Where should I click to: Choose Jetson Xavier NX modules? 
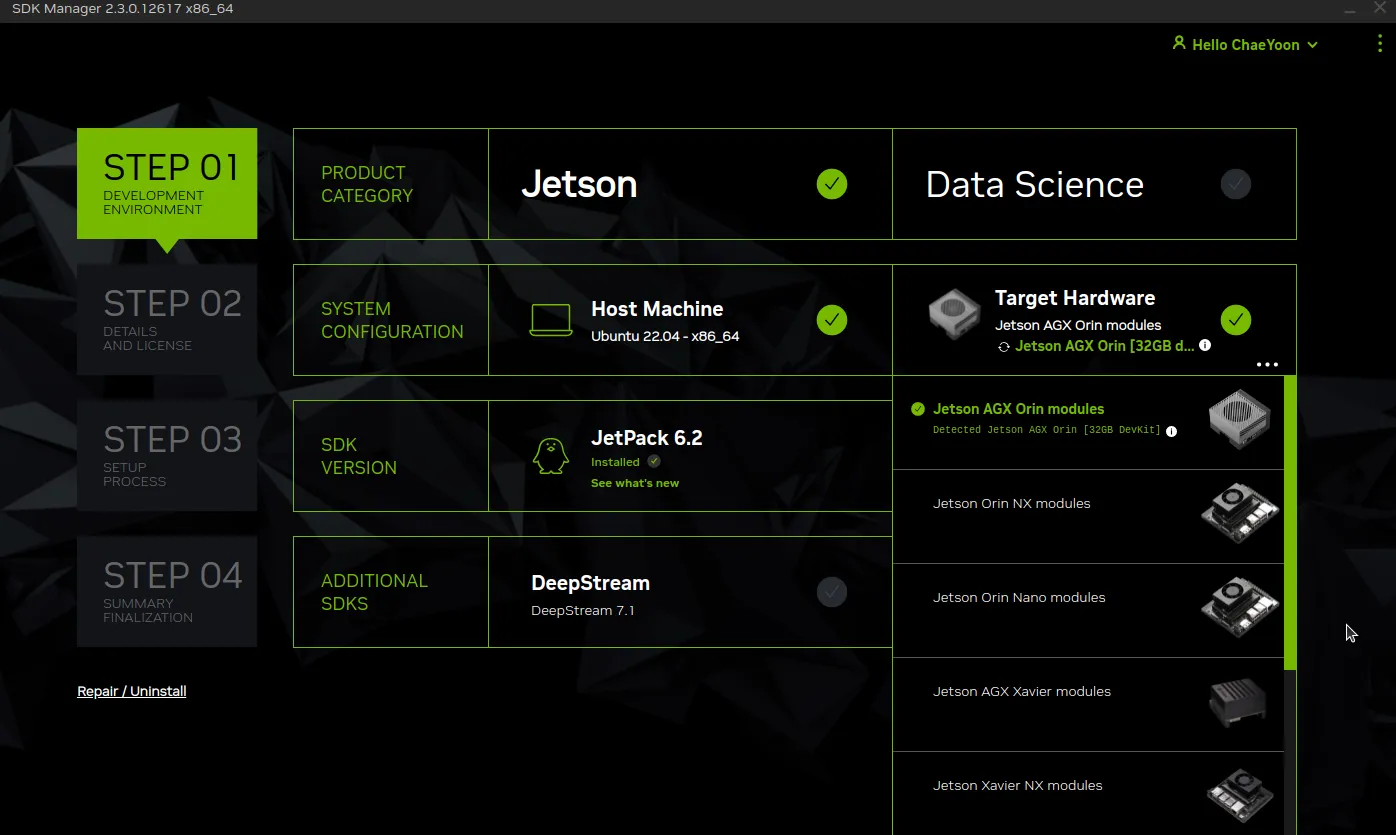click(x=1088, y=793)
